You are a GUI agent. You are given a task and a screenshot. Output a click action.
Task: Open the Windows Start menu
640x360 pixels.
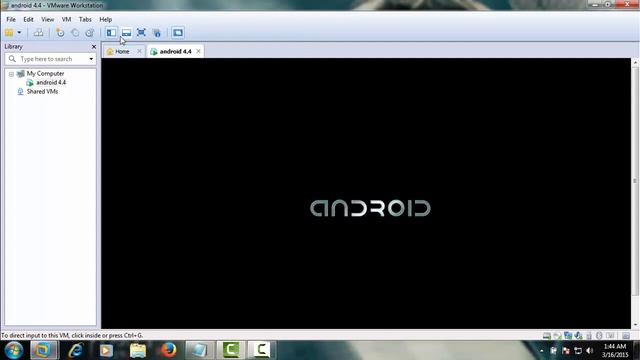[x=14, y=350]
